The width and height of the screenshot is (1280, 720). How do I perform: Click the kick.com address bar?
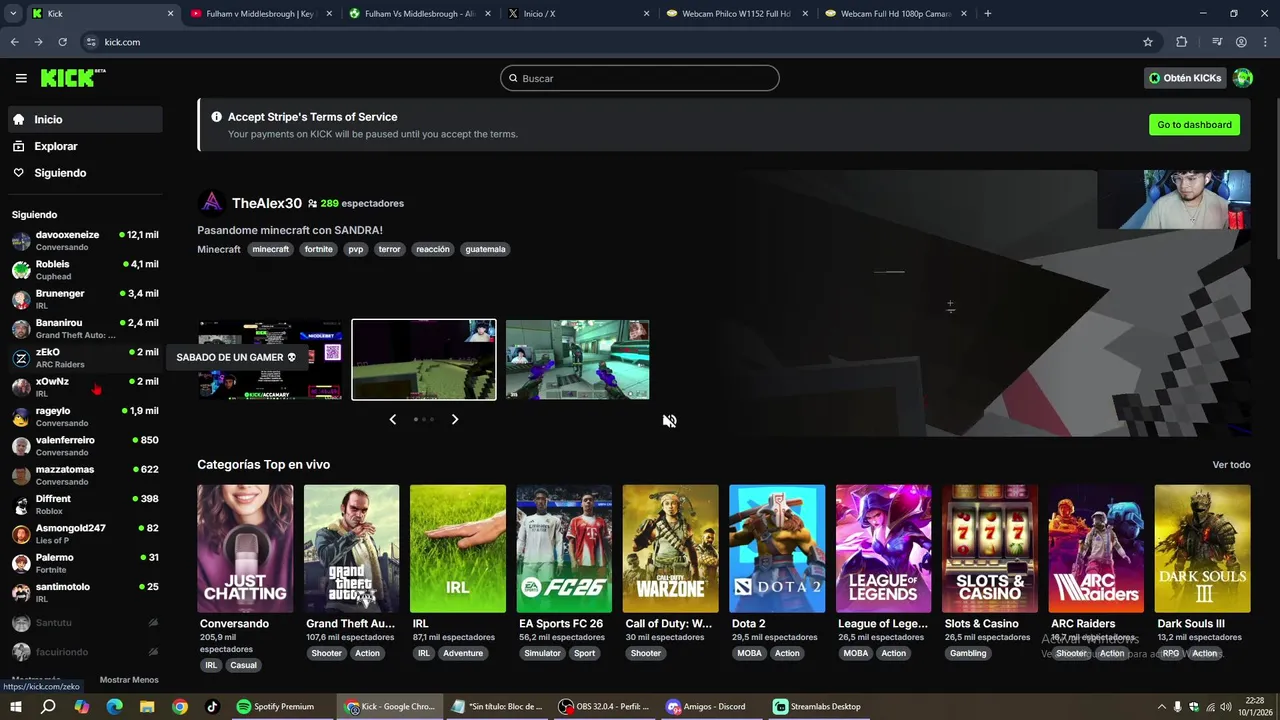[x=610, y=42]
